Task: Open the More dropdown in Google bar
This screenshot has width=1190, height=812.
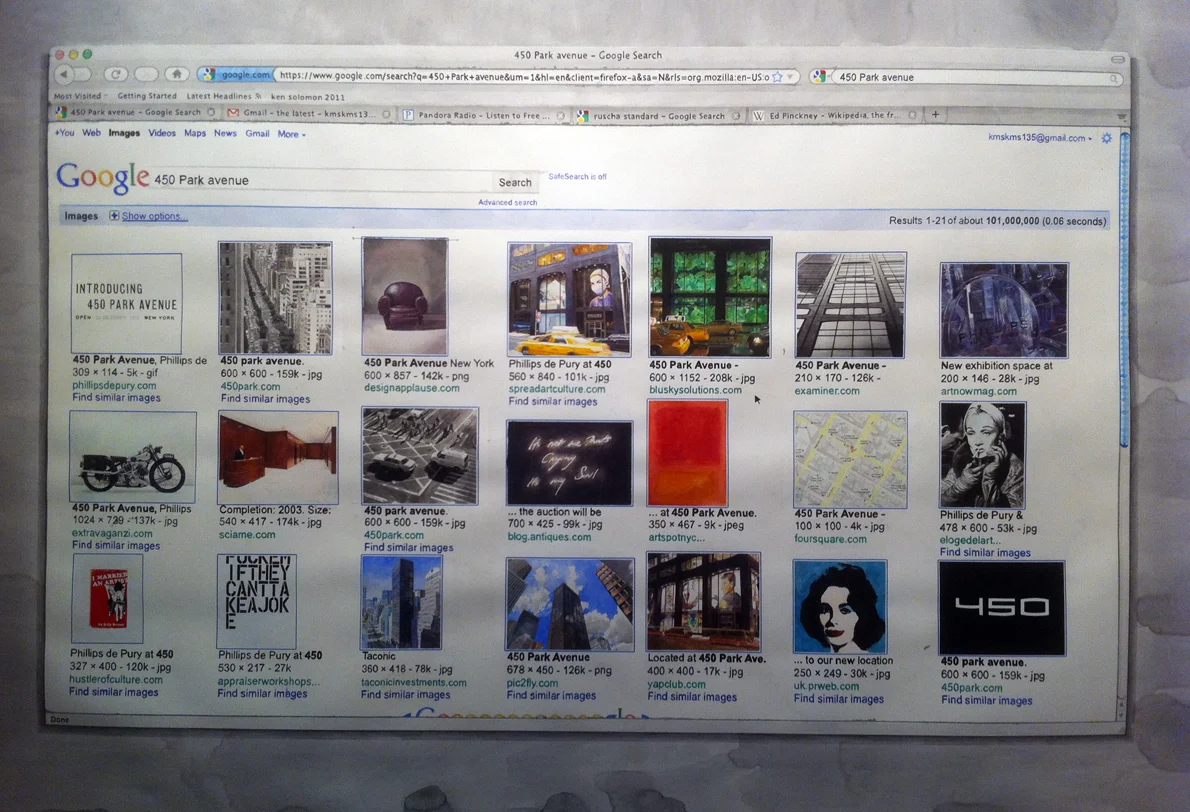Action: click(x=291, y=134)
